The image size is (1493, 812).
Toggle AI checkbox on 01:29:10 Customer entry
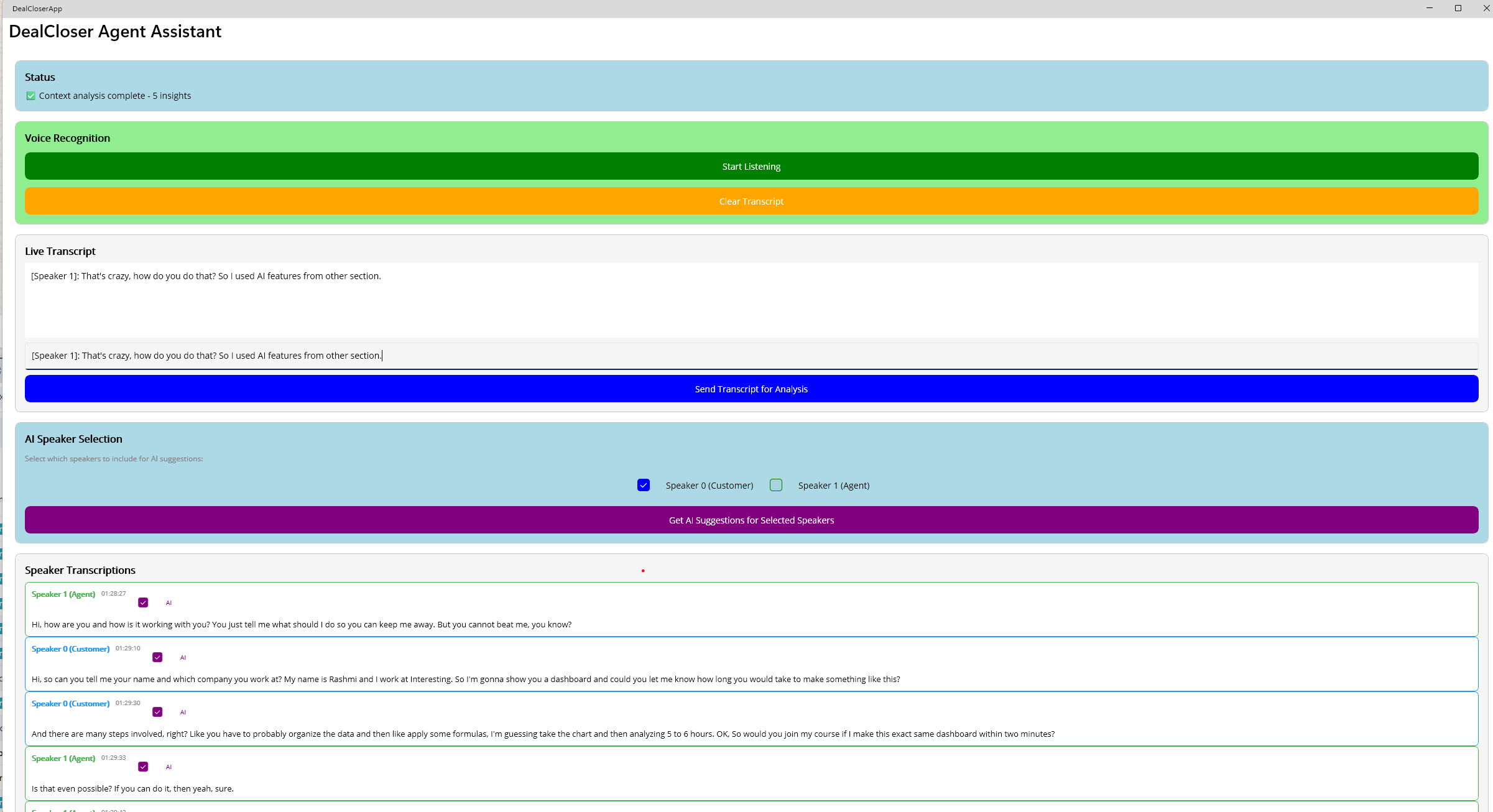click(x=157, y=657)
